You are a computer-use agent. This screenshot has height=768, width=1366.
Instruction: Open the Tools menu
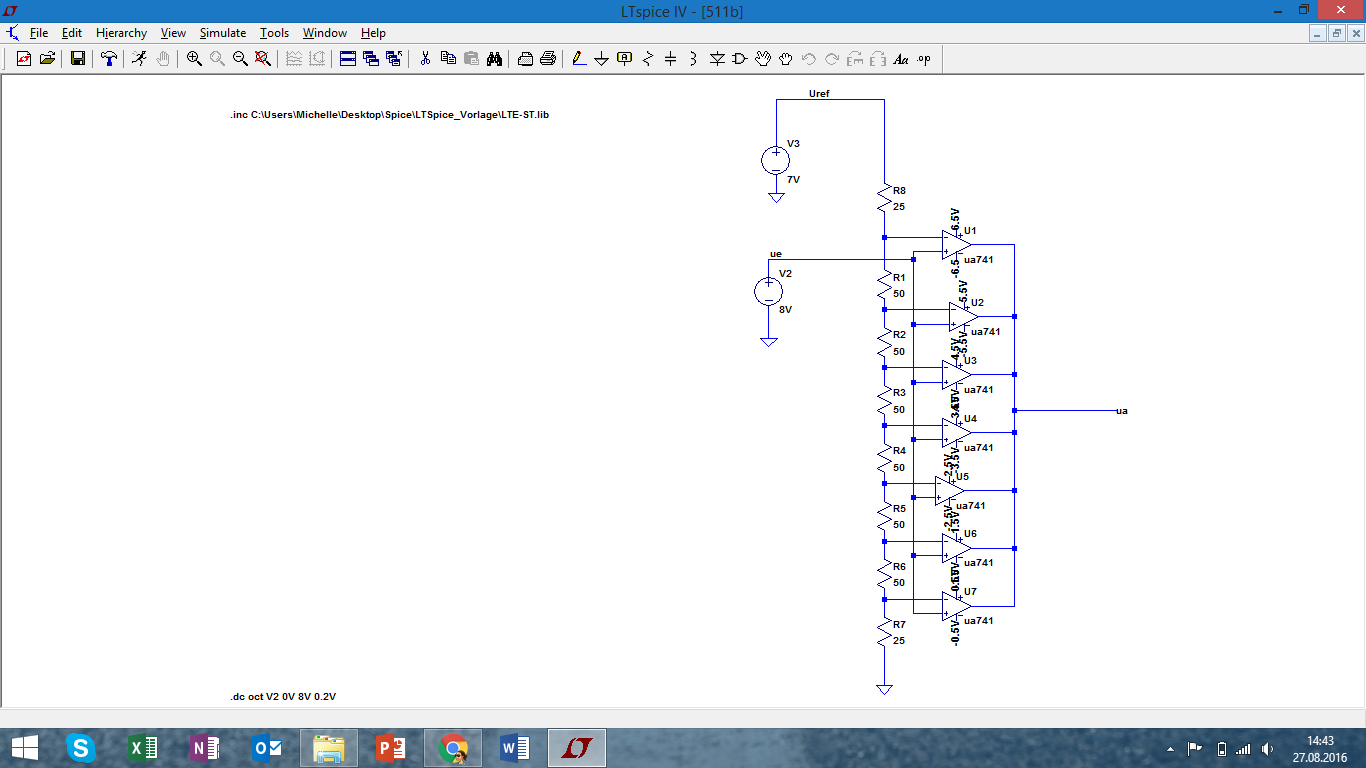click(x=274, y=33)
